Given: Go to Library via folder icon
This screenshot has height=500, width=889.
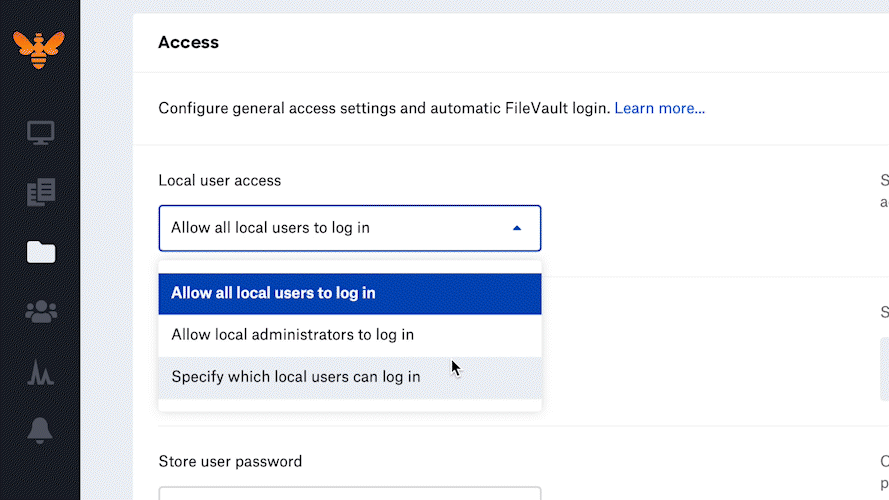Looking at the screenshot, I should 41,252.
